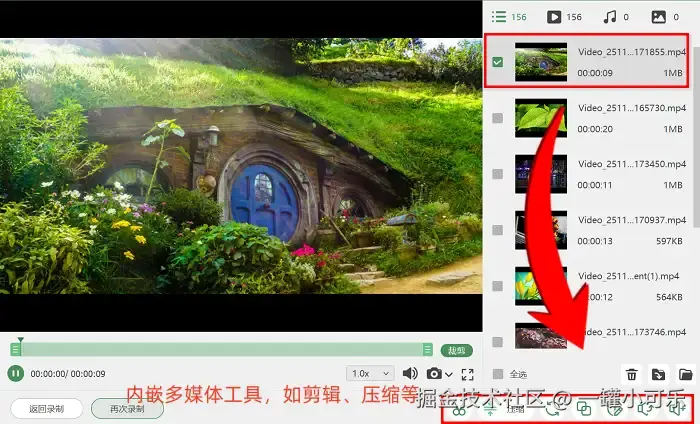Screen dimensions: 700x424
Task: Check the Video_2511...ent(1).mp4 checkbox
Action: pos(497,286)
